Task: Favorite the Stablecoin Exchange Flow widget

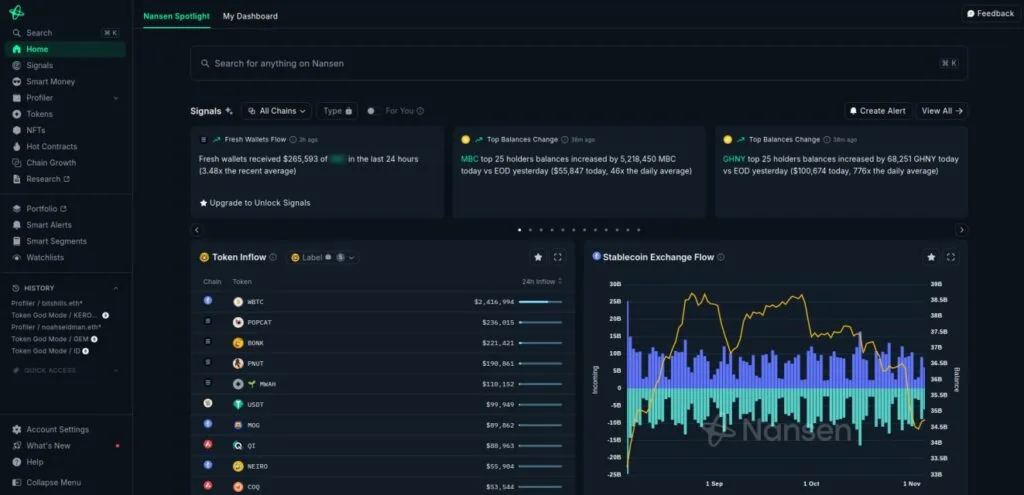Action: coord(931,257)
